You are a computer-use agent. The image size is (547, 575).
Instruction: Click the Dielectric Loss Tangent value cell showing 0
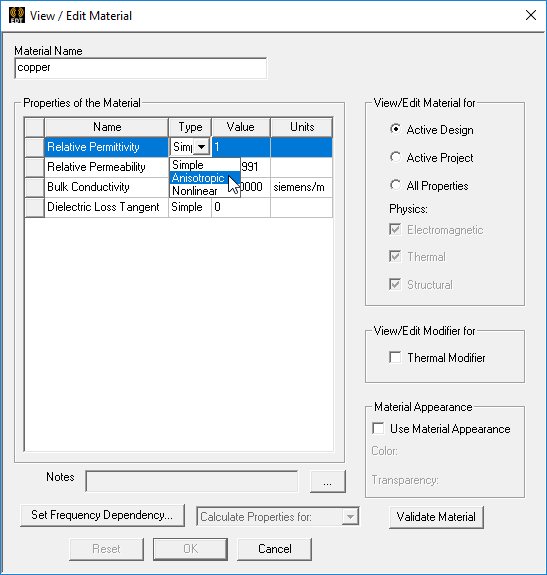point(241,207)
